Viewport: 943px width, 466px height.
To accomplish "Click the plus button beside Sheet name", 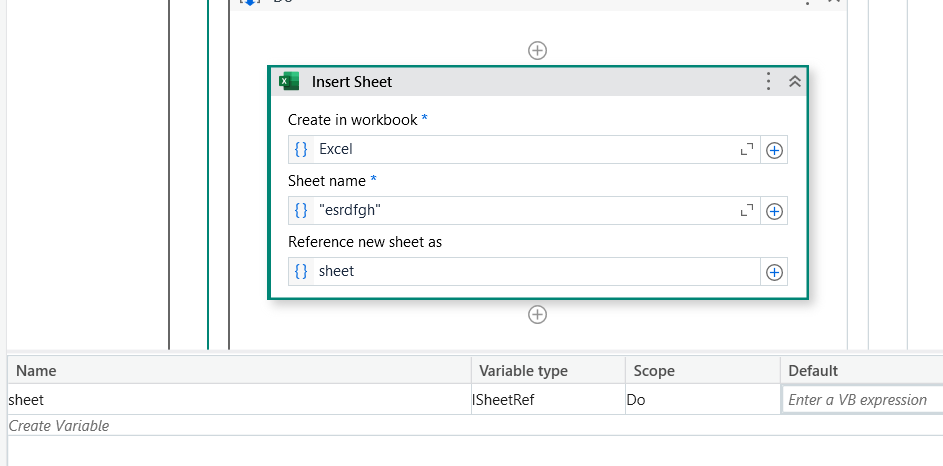I will click(774, 211).
